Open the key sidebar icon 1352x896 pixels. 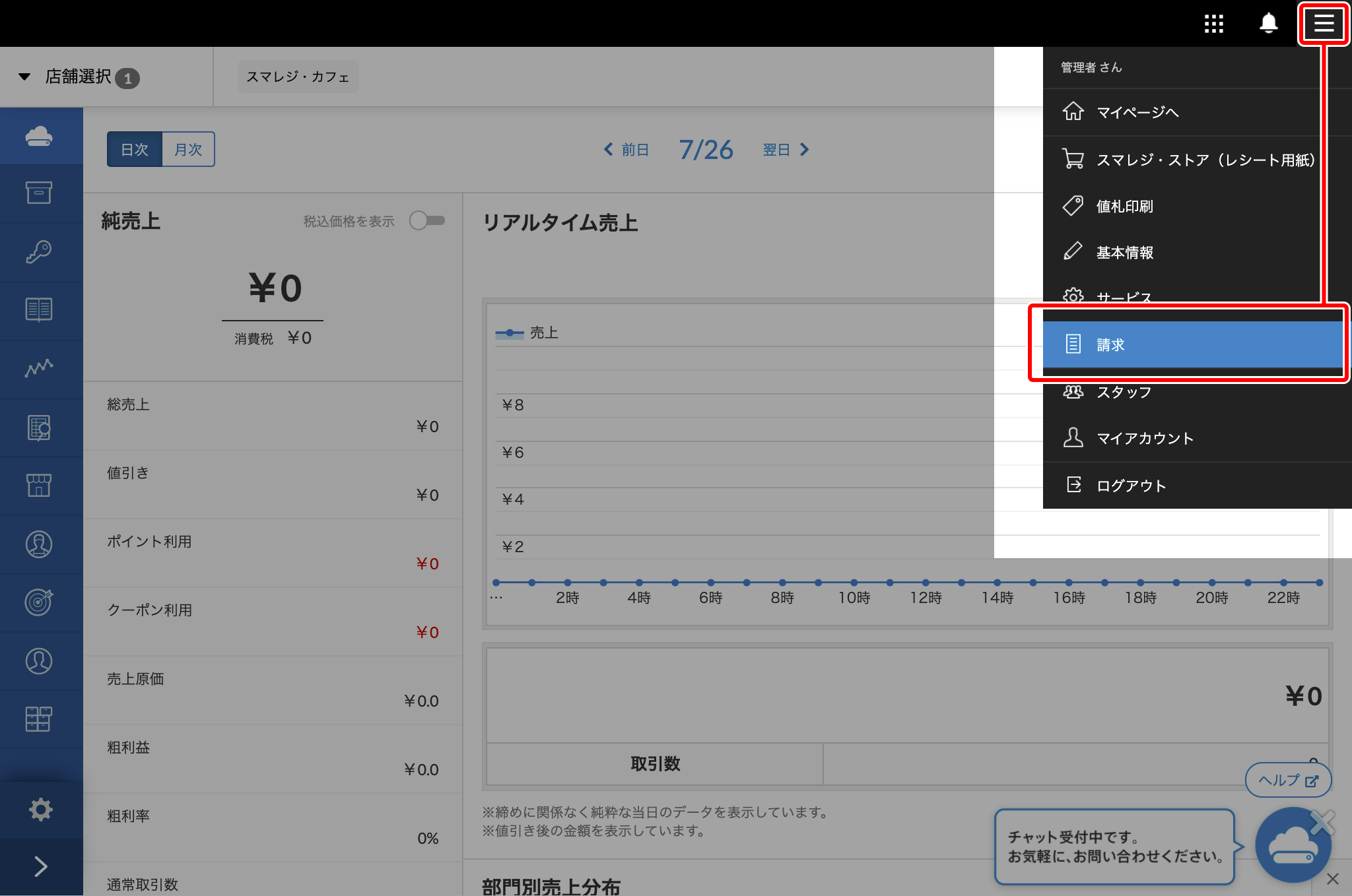39,251
